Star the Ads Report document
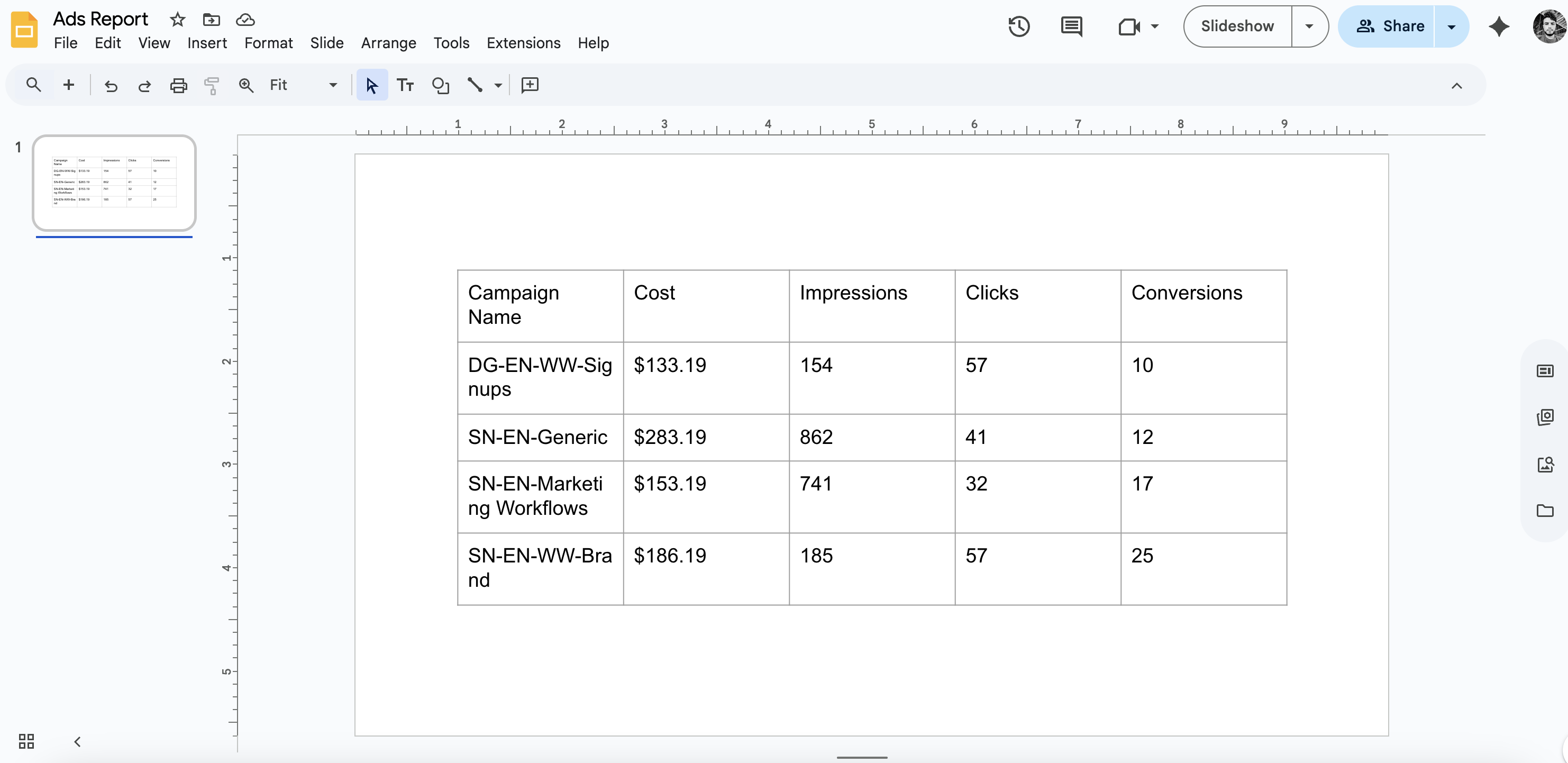This screenshot has height=763, width=1568. tap(177, 20)
